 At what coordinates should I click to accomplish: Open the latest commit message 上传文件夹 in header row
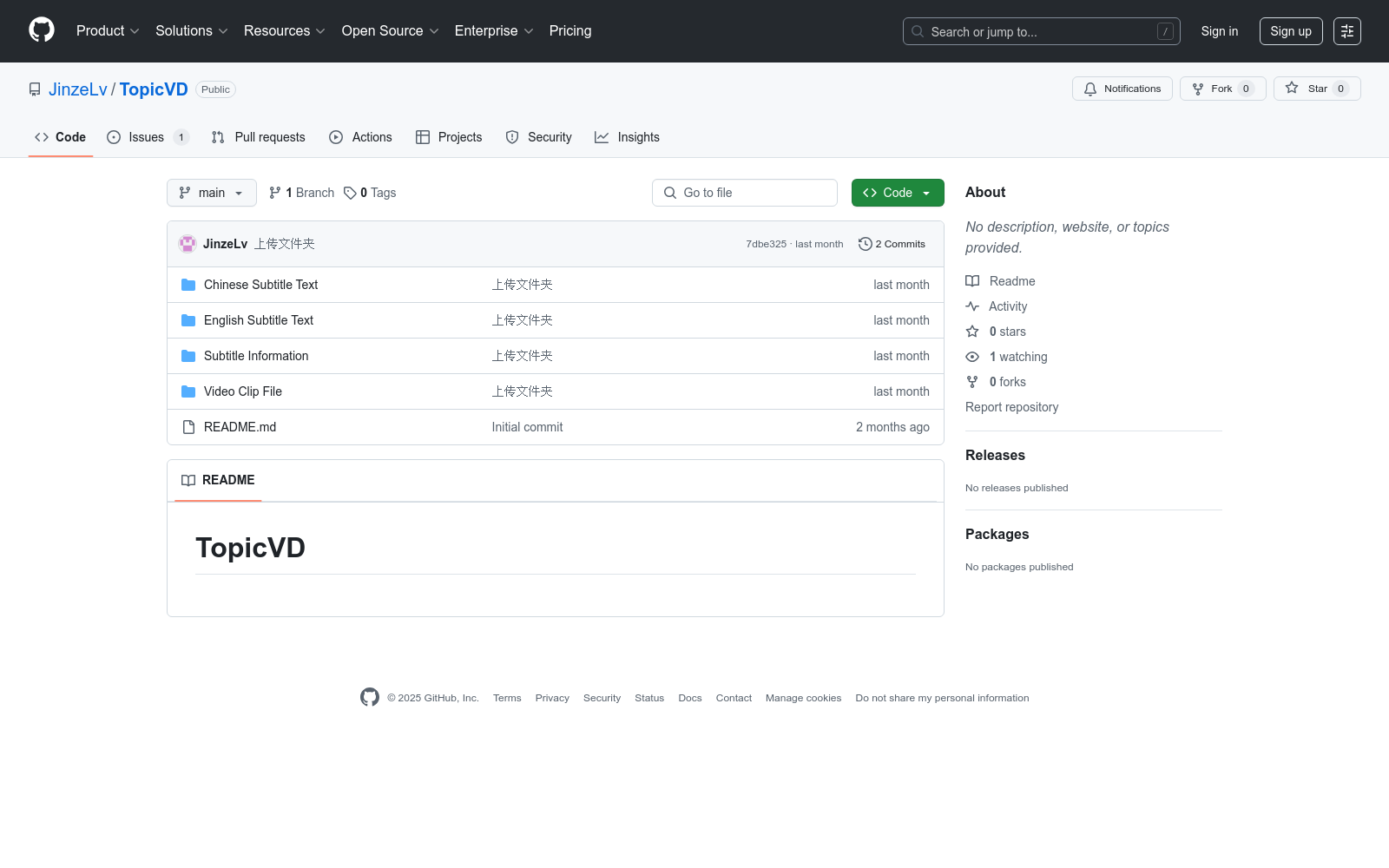click(285, 244)
